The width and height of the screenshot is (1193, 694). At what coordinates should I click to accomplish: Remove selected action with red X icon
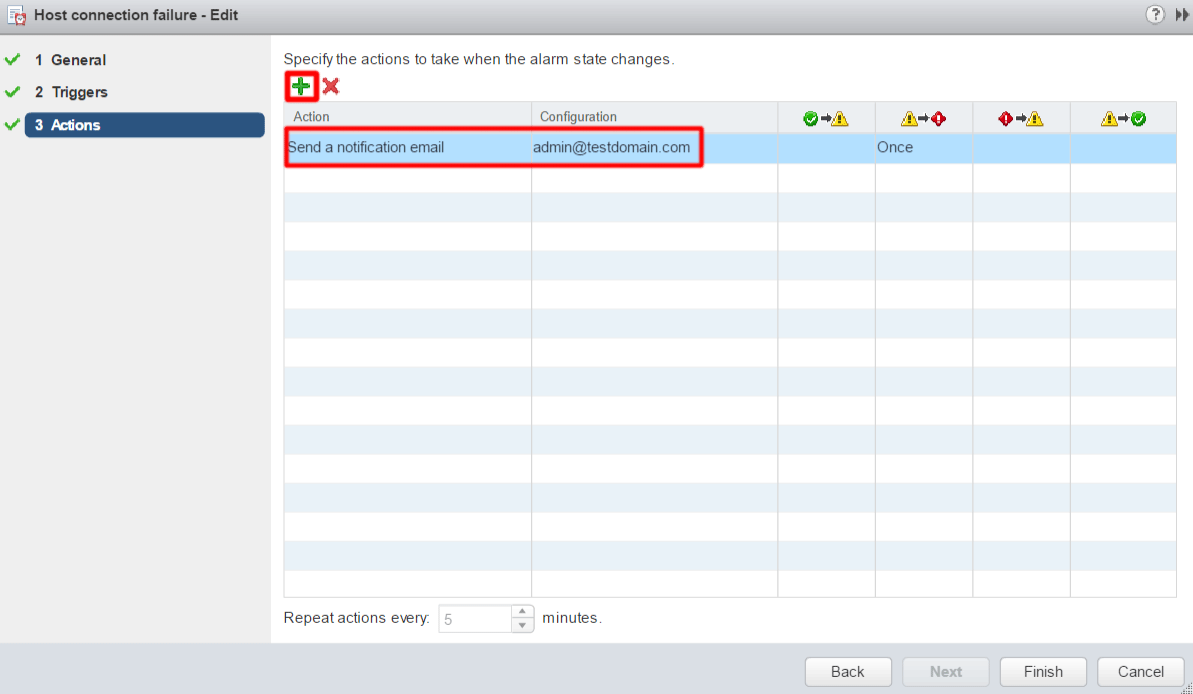coord(330,86)
